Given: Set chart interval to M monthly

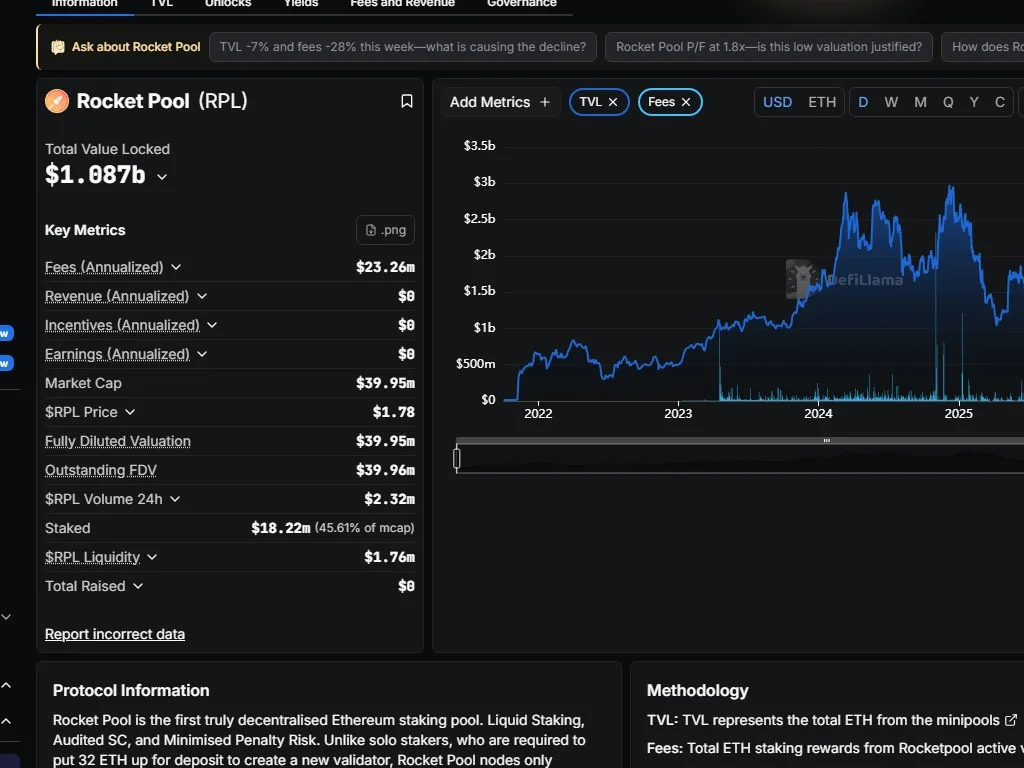Looking at the screenshot, I should point(920,102).
